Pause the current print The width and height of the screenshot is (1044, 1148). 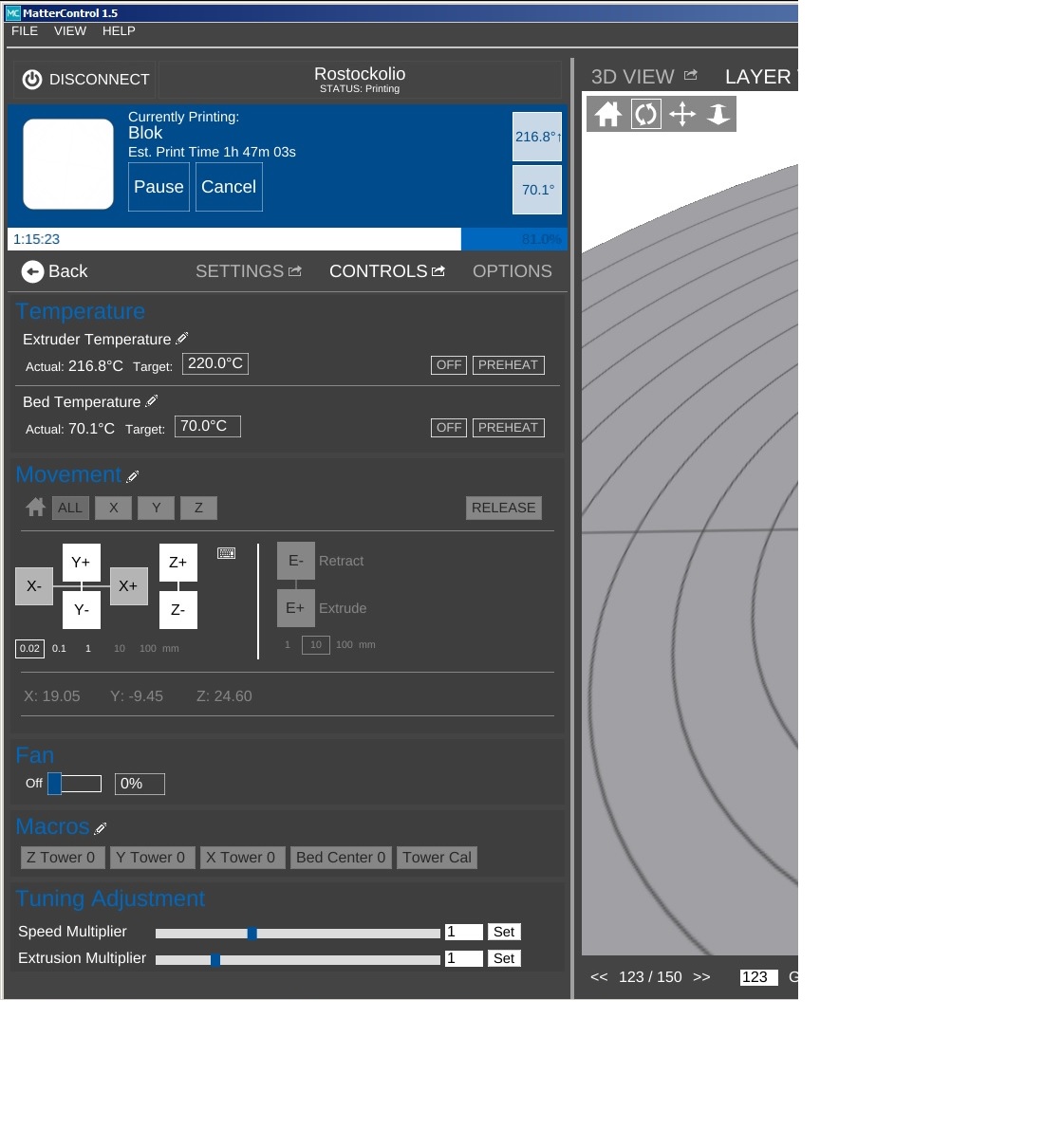(x=158, y=187)
